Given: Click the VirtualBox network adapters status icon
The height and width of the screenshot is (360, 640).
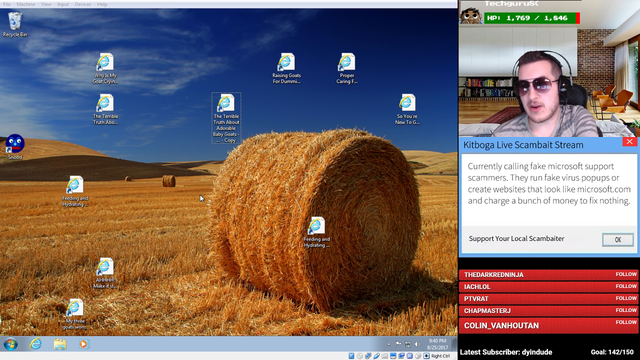Looking at the screenshot, I should tap(368, 356).
